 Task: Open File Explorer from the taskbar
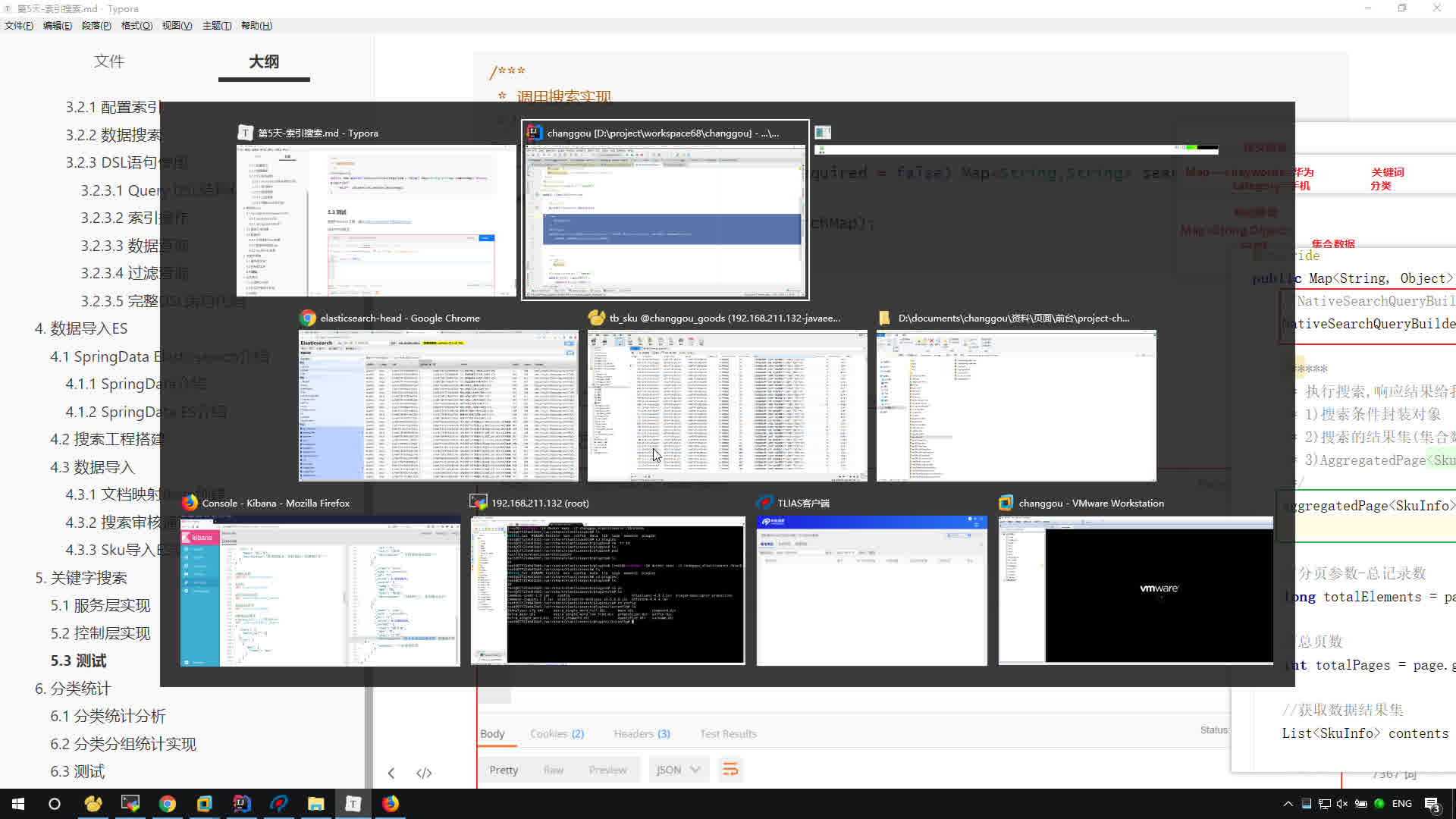pos(316,804)
